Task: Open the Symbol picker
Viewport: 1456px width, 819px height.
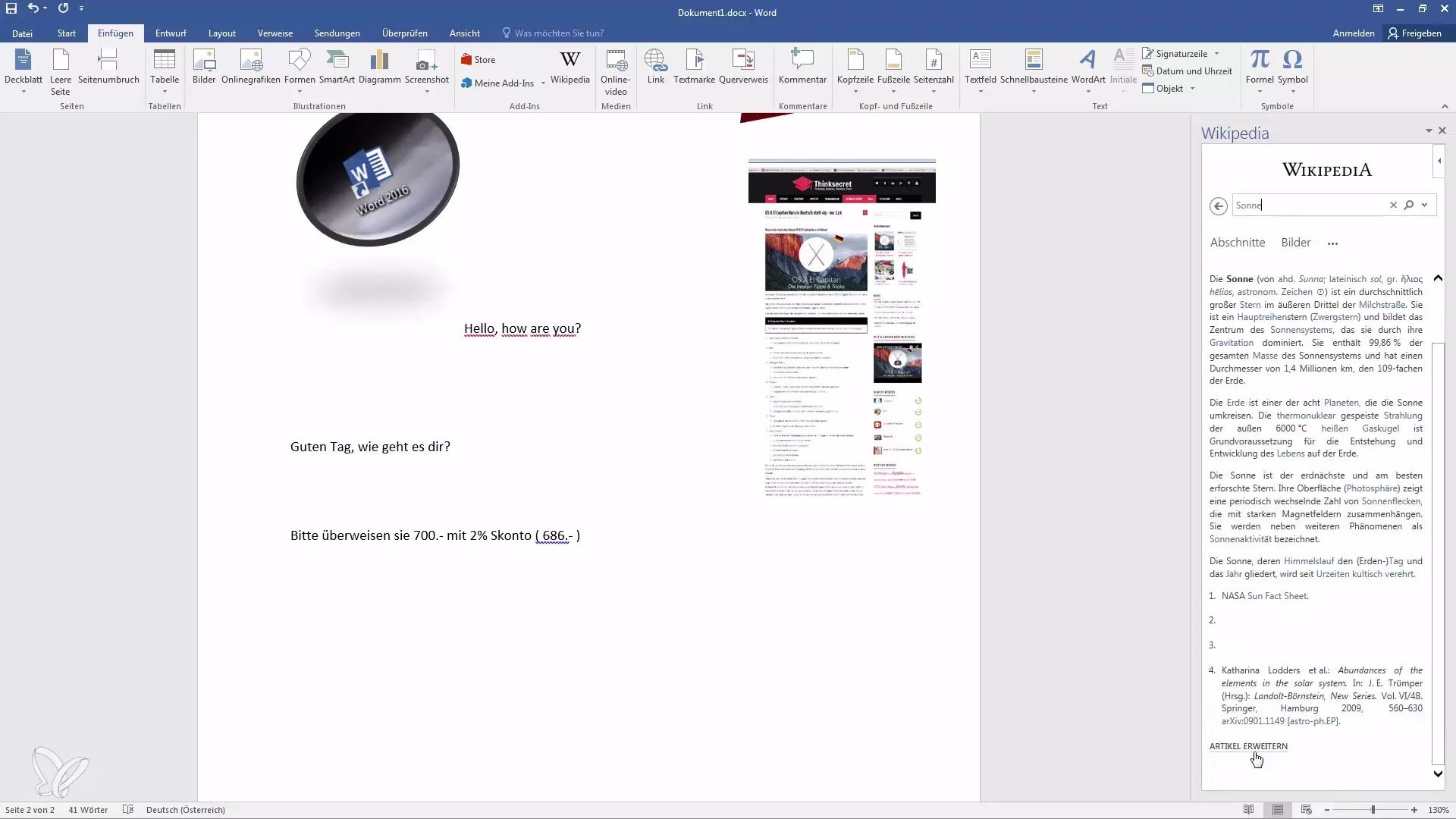Action: point(1293,71)
